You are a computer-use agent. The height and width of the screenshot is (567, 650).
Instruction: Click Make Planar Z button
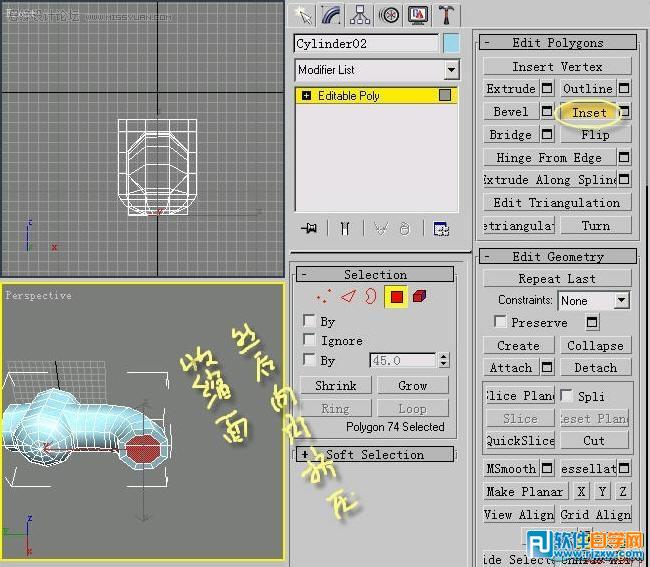[623, 492]
